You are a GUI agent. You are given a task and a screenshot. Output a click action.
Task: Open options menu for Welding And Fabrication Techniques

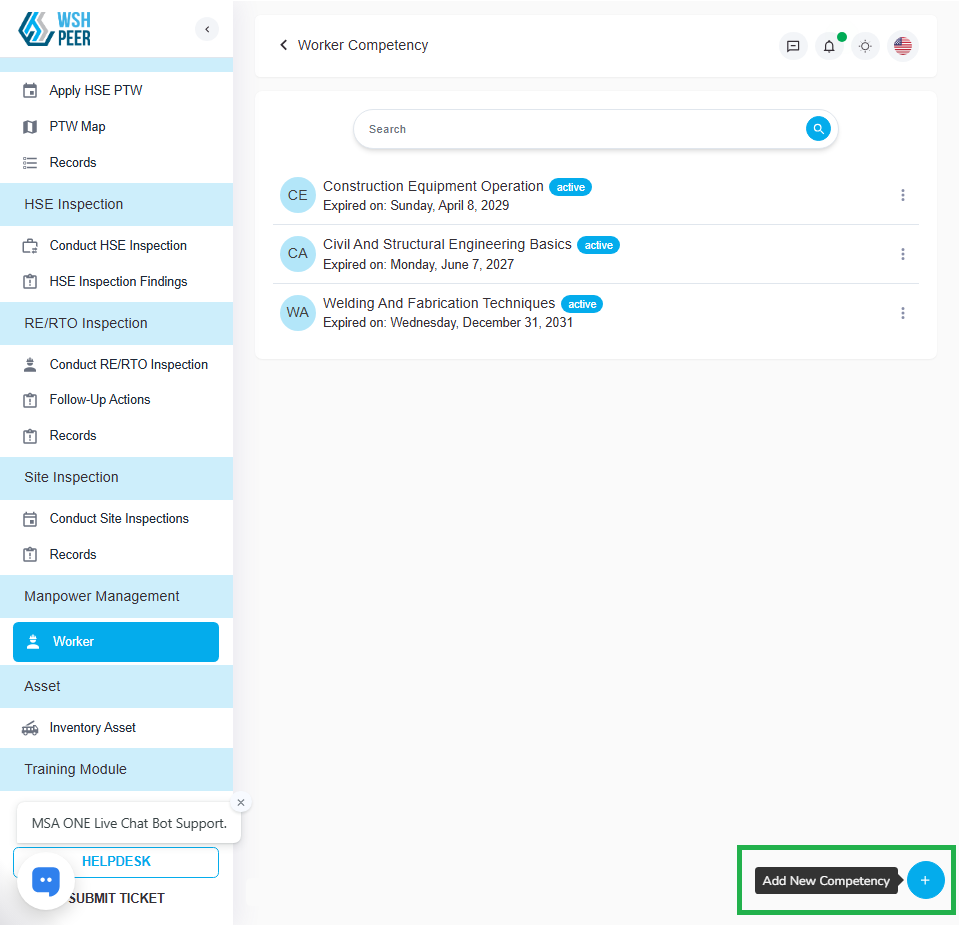coord(902,313)
